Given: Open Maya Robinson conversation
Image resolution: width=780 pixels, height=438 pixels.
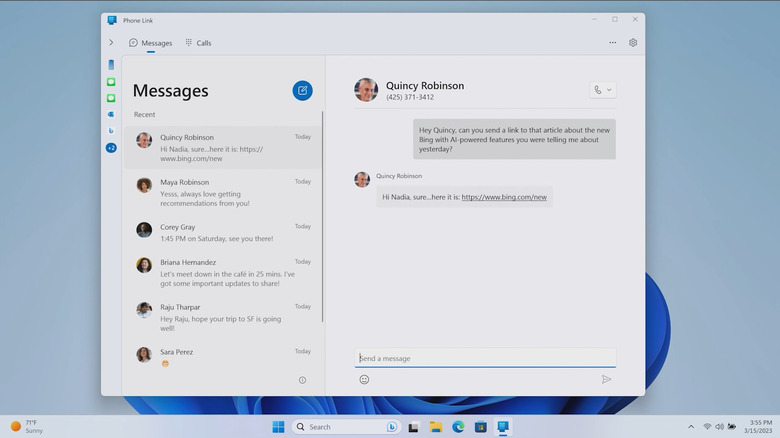Looking at the screenshot, I should (x=222, y=192).
